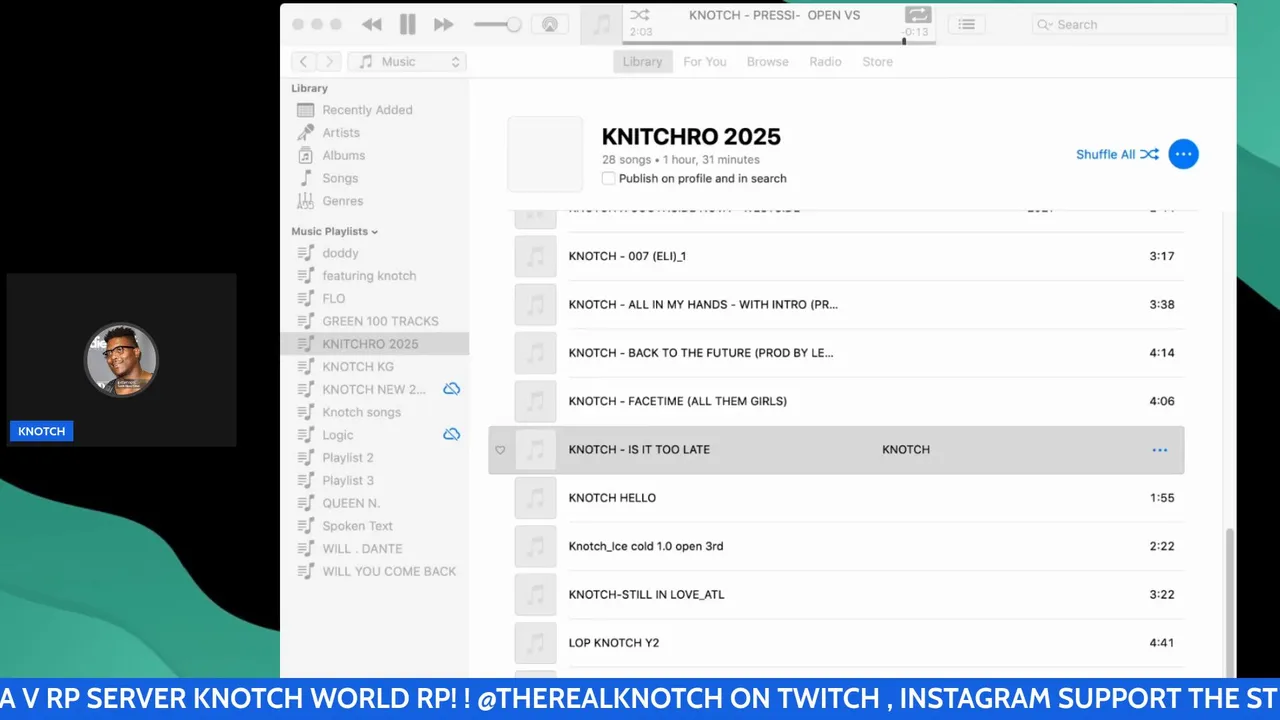Click the music note icon of LOP KNOTCH Y2
This screenshot has height=720, width=1280.
(535, 643)
